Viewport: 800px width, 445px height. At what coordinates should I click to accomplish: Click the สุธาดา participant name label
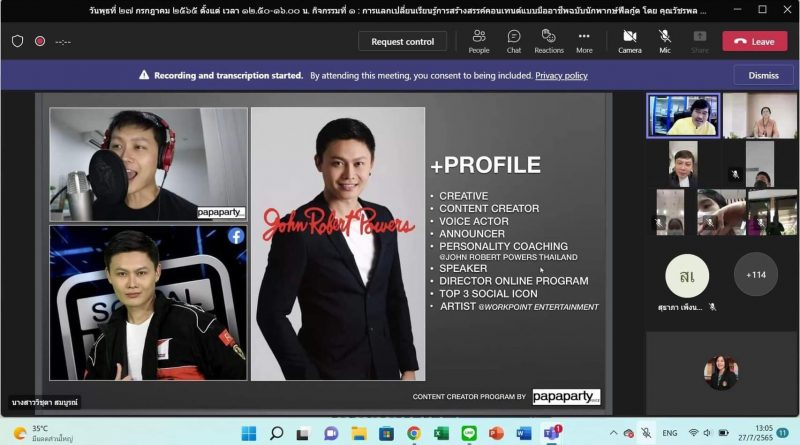point(680,307)
